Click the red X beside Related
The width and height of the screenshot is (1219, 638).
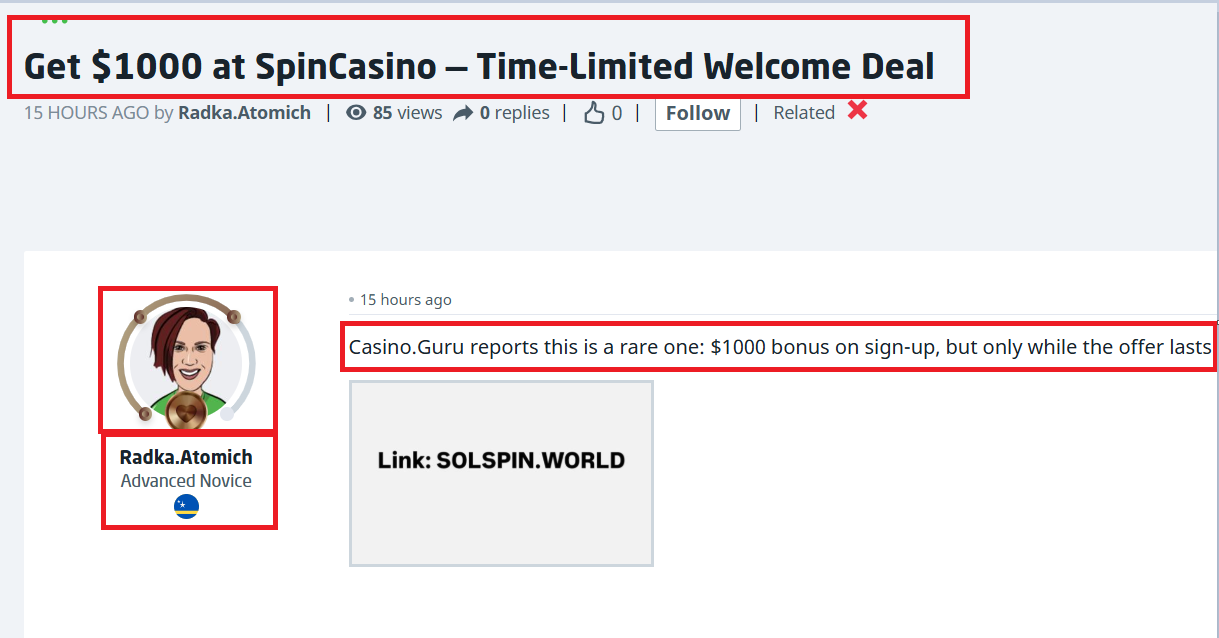(857, 110)
